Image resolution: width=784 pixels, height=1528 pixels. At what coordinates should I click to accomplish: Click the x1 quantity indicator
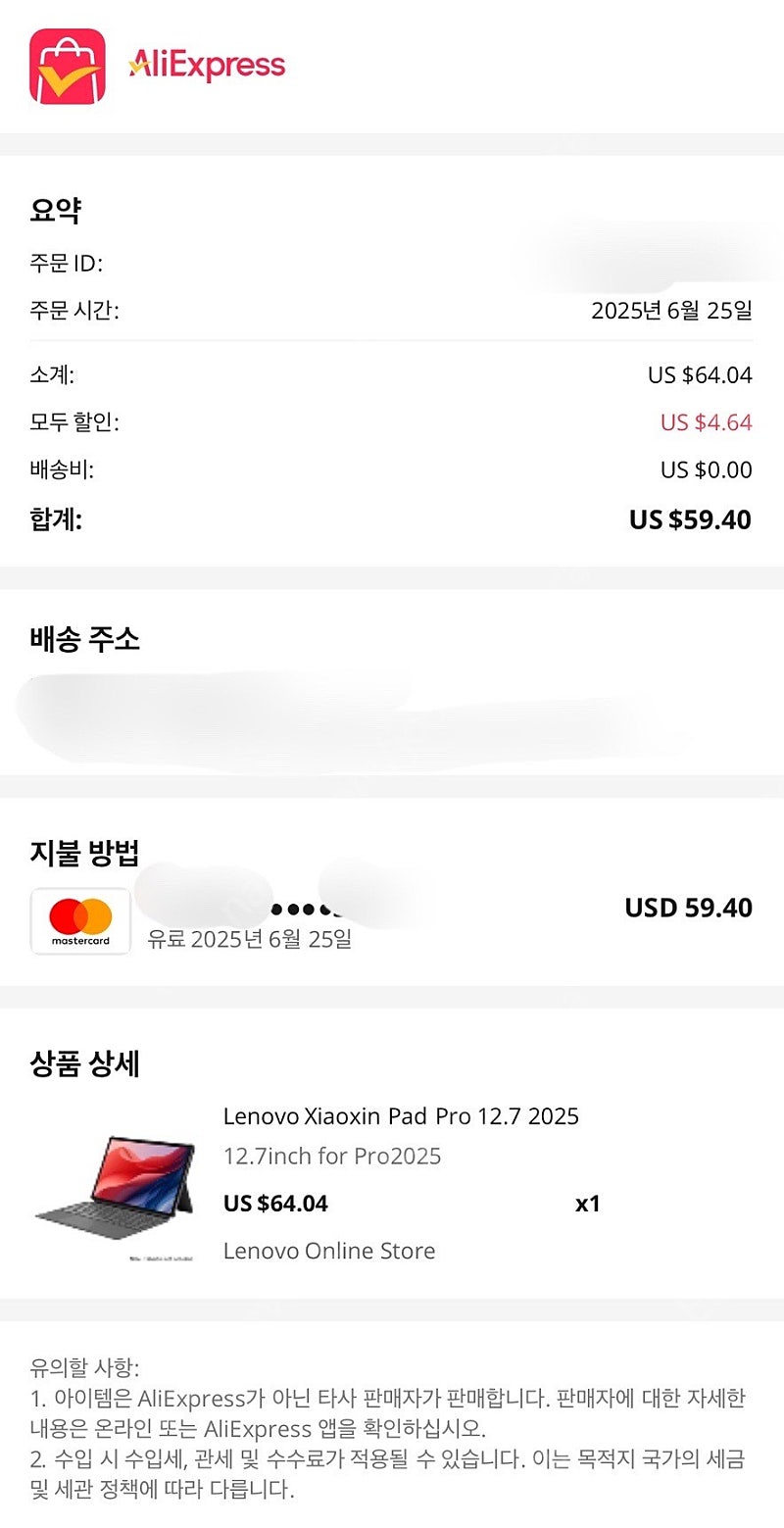click(x=587, y=1204)
